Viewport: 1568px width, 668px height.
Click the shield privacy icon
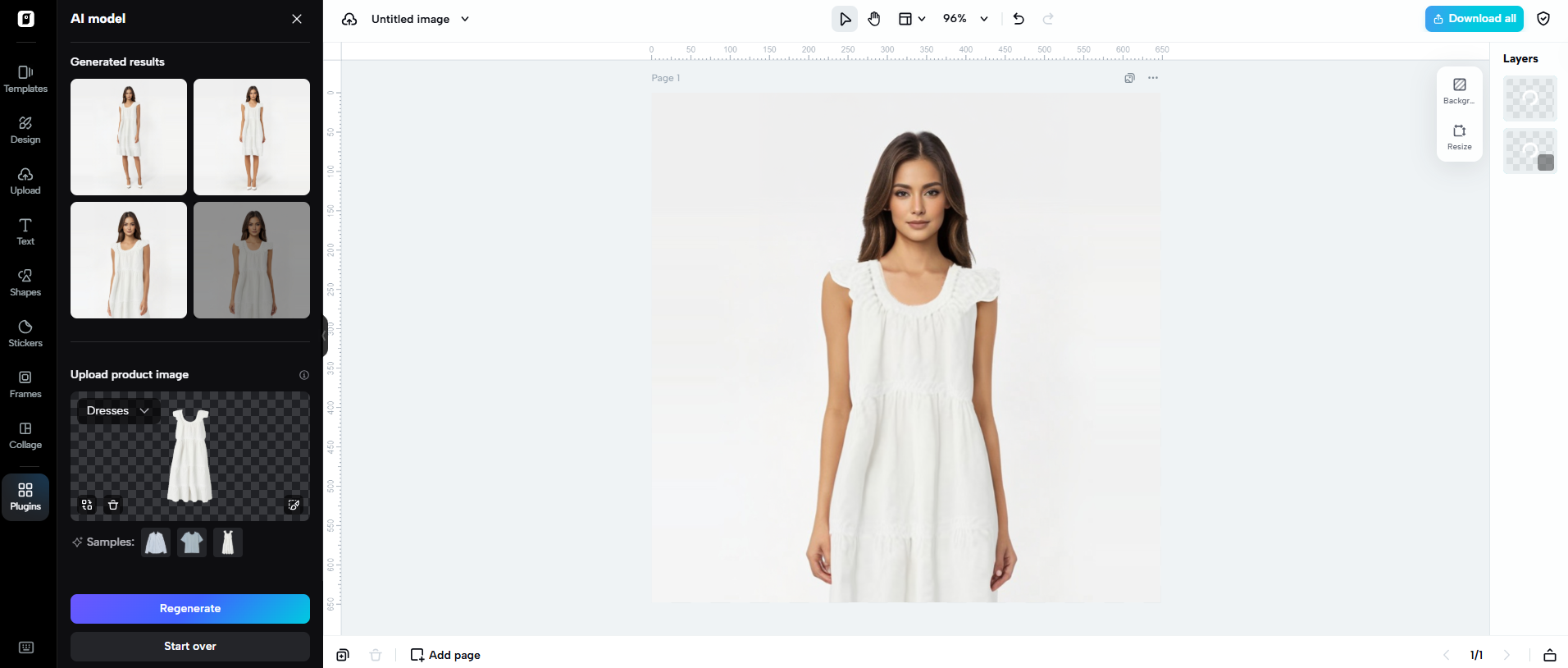coord(1543,19)
